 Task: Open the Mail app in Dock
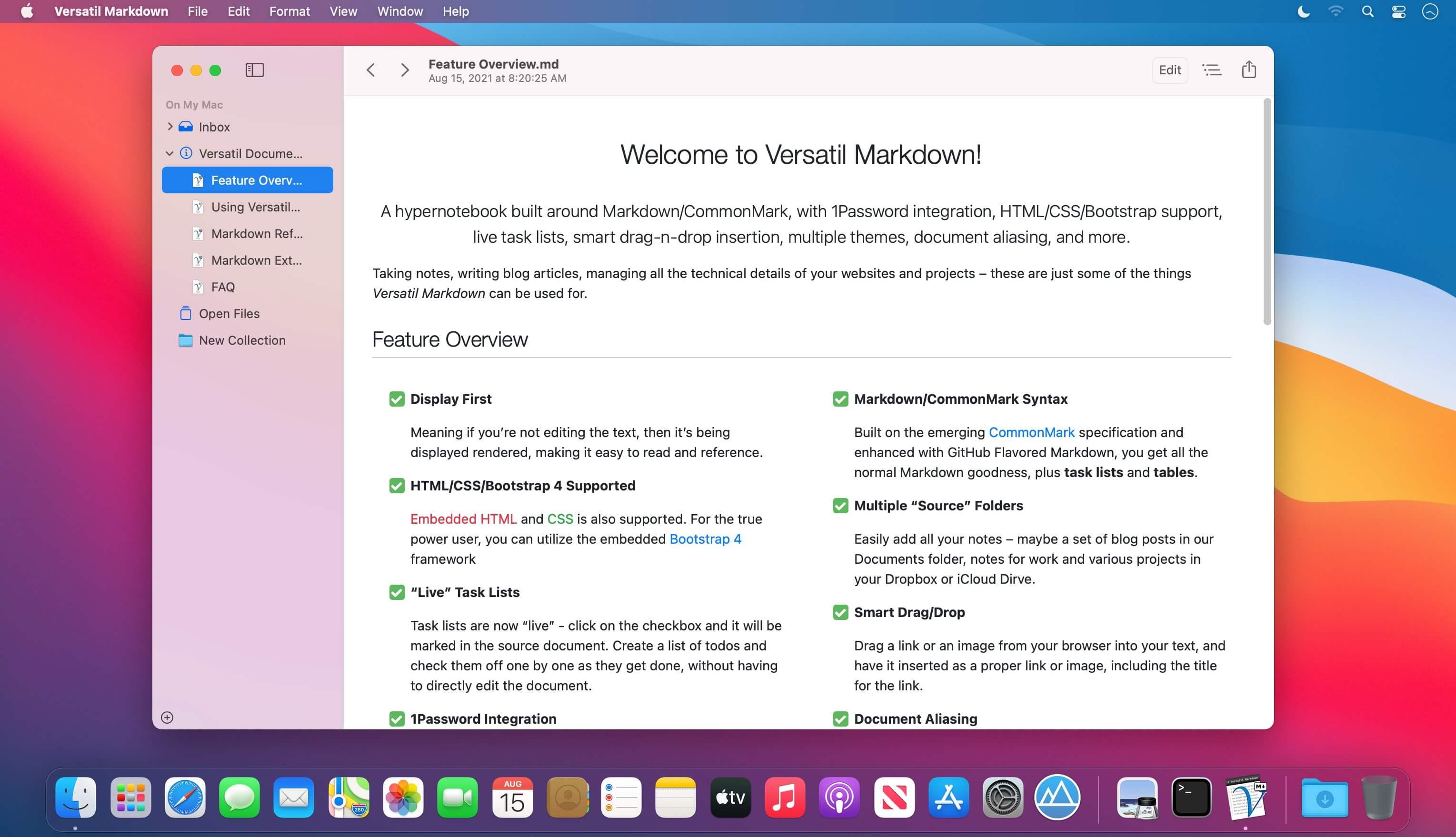pyautogui.click(x=294, y=797)
